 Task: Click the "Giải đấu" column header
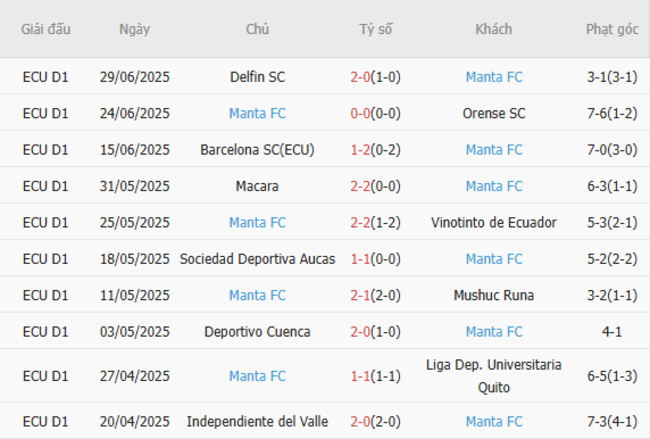coord(46,29)
